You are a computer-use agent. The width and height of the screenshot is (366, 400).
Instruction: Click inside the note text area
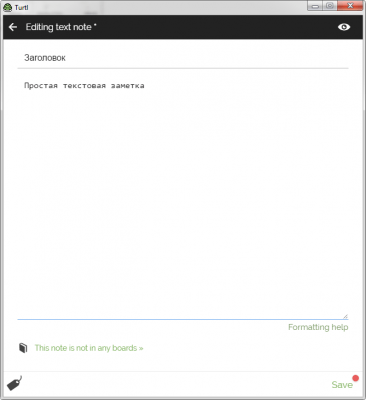tap(183, 197)
